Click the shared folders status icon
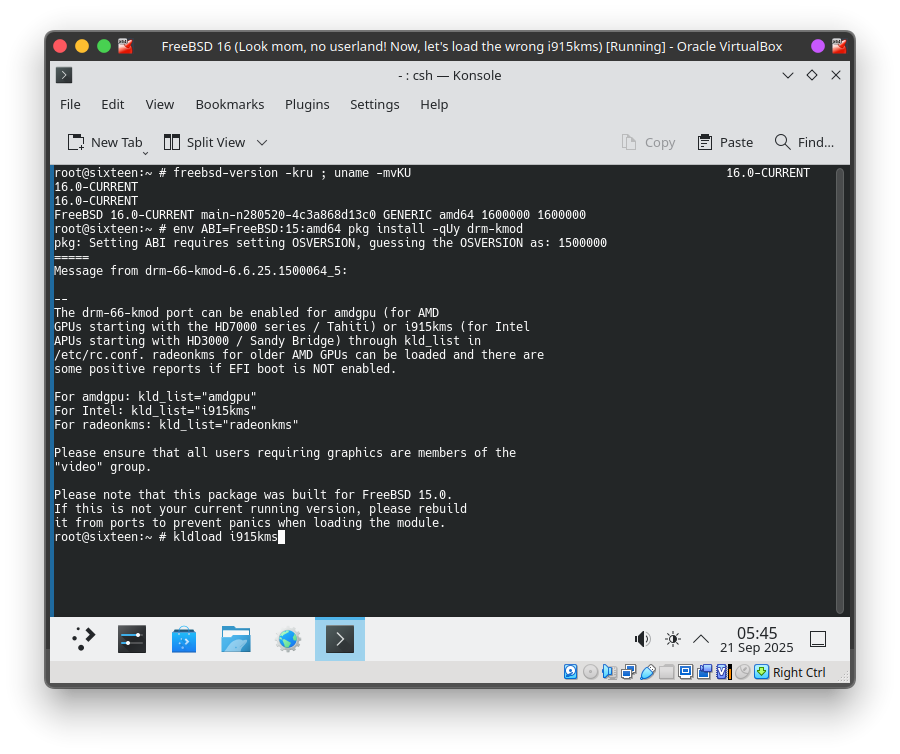The image size is (900, 754). click(x=666, y=672)
